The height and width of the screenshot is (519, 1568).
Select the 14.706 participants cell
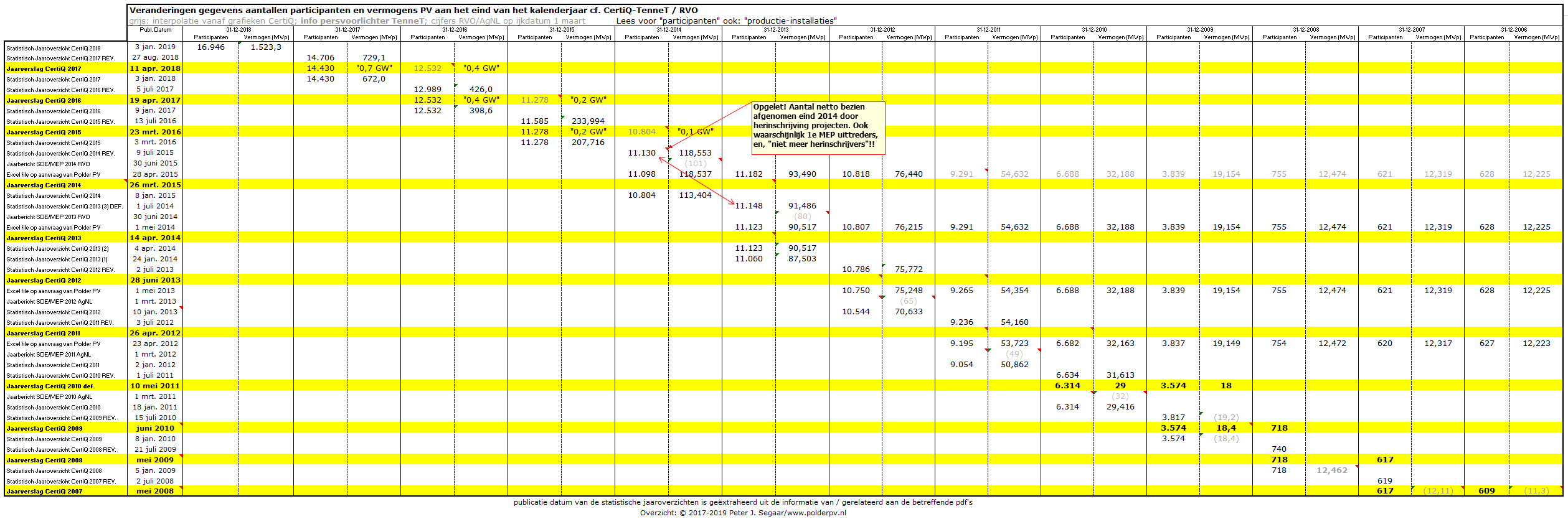pos(320,58)
